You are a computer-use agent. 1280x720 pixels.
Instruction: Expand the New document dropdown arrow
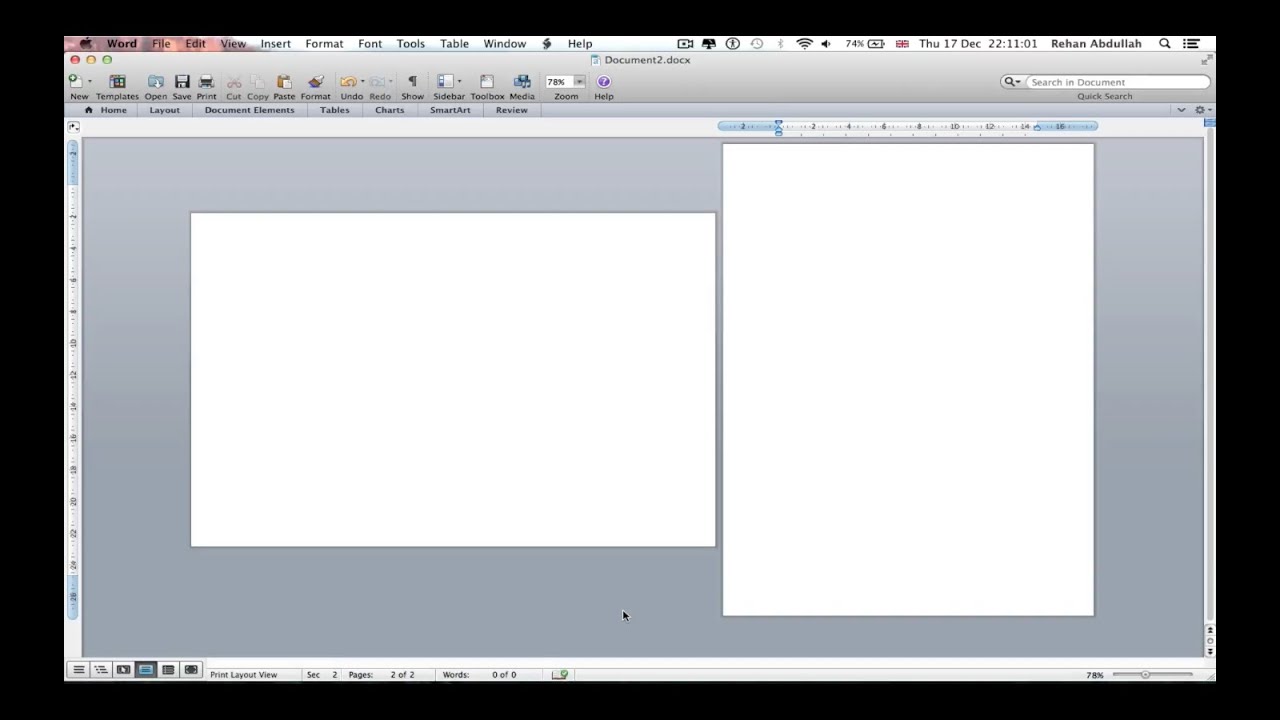(x=89, y=81)
